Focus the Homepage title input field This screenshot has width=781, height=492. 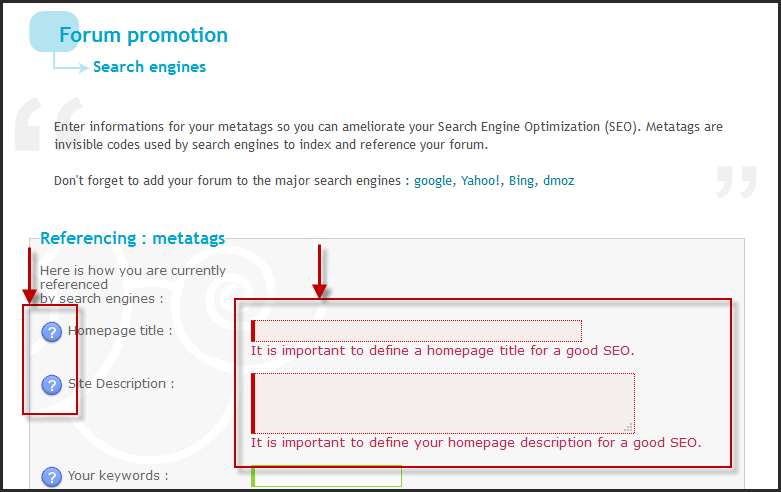tap(416, 331)
